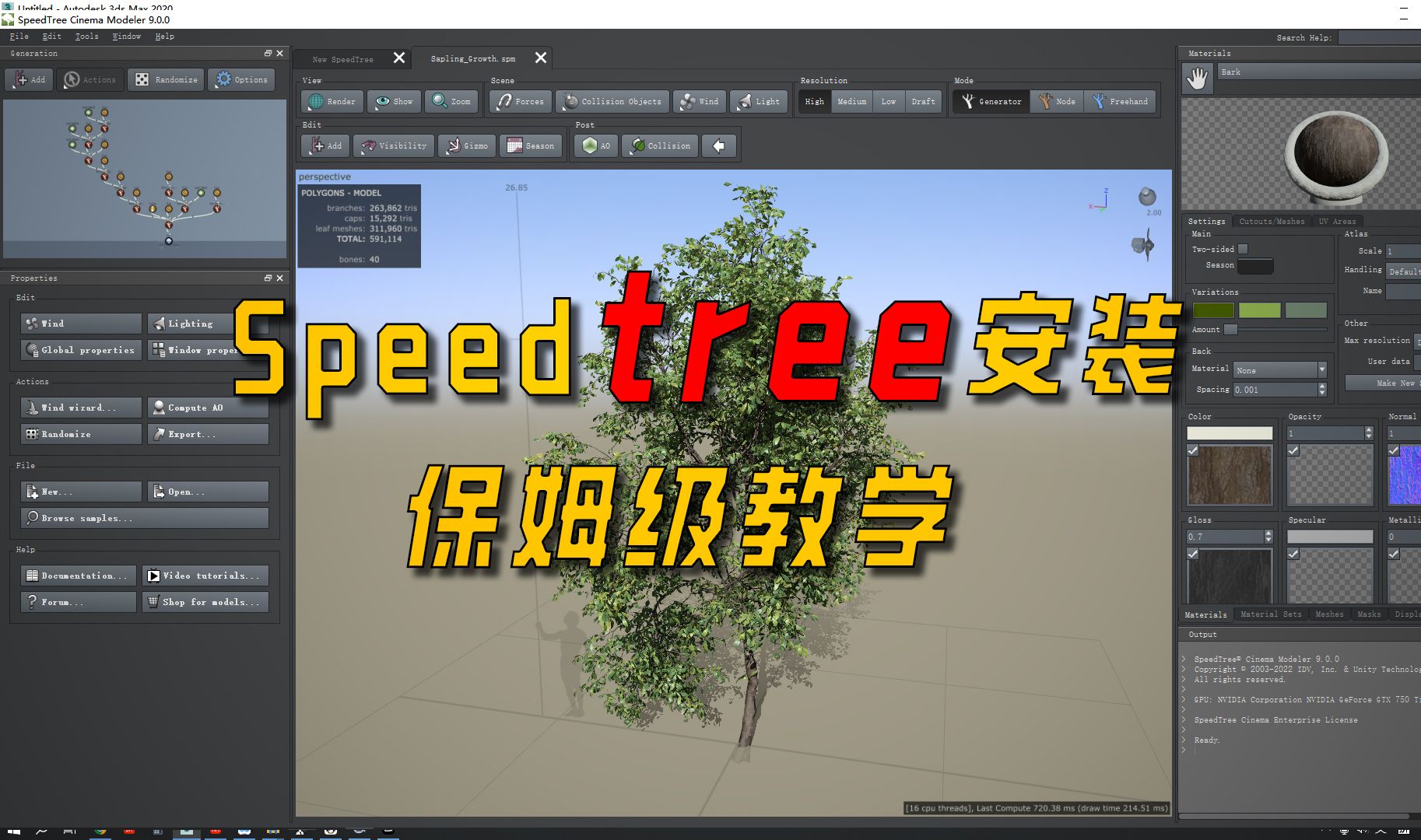Click the Export button
The width and height of the screenshot is (1421, 840).
coord(208,434)
